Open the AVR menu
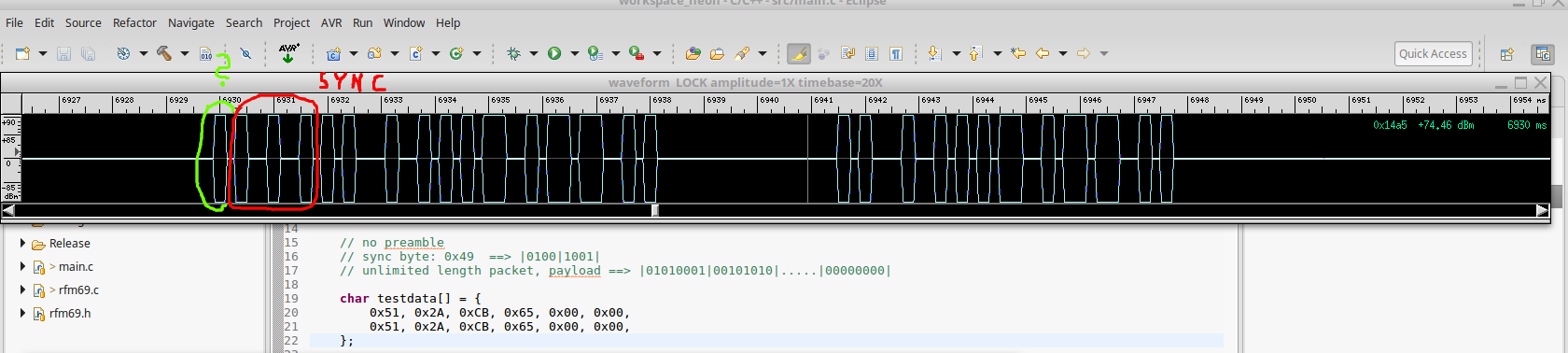The width and height of the screenshot is (1568, 353). 331,22
